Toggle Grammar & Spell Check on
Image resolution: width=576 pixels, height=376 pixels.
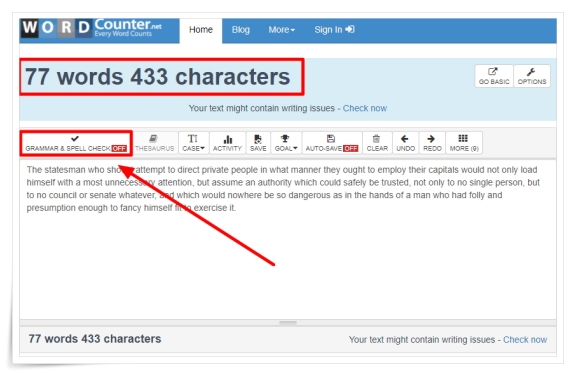[76, 143]
